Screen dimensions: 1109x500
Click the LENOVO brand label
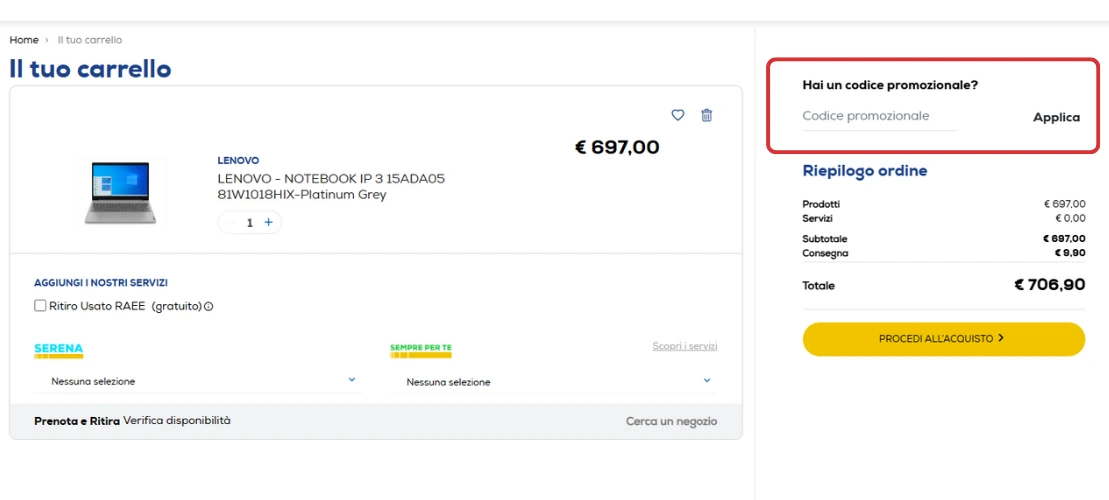pos(238,161)
